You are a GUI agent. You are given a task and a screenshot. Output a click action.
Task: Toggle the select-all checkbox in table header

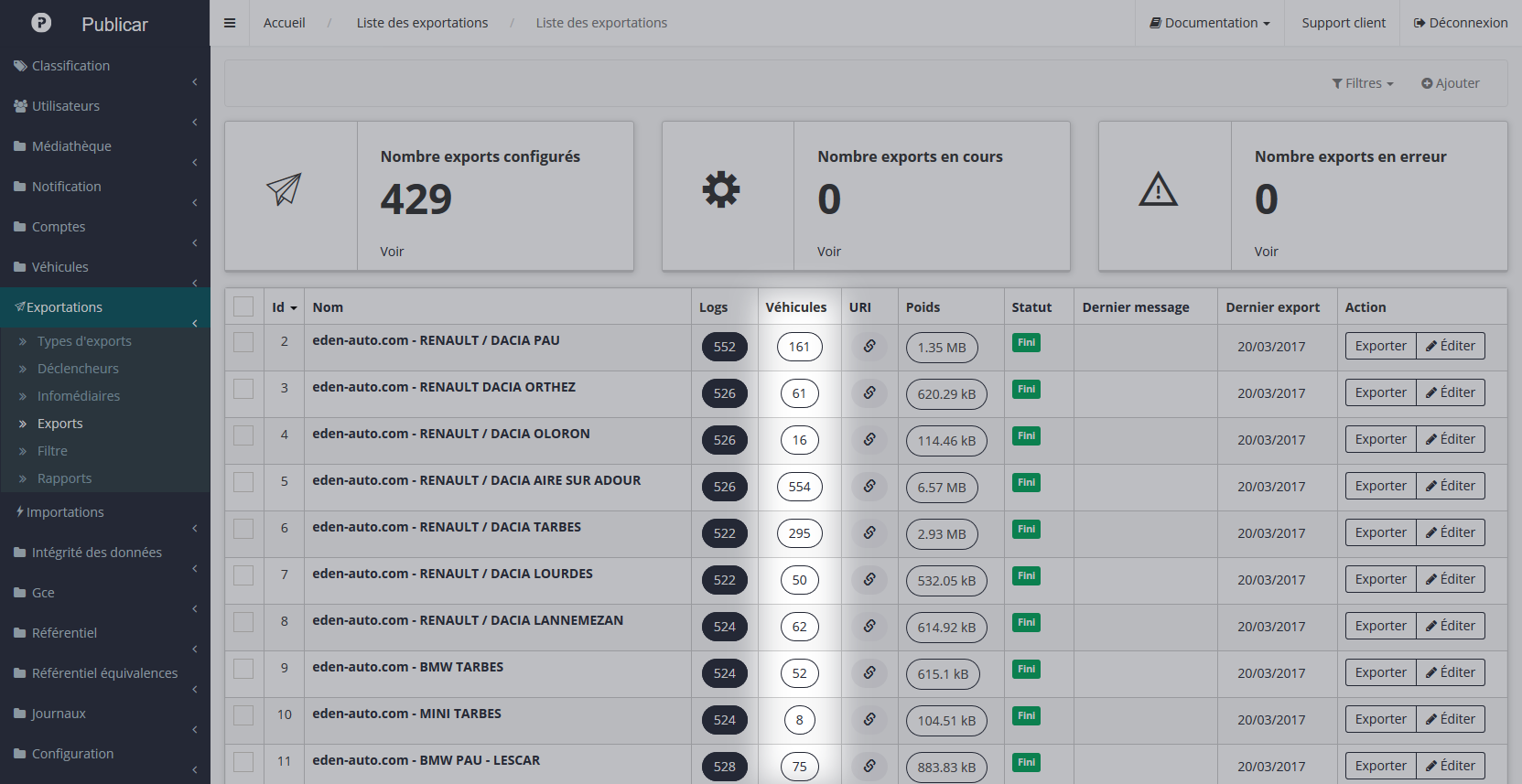(x=243, y=306)
